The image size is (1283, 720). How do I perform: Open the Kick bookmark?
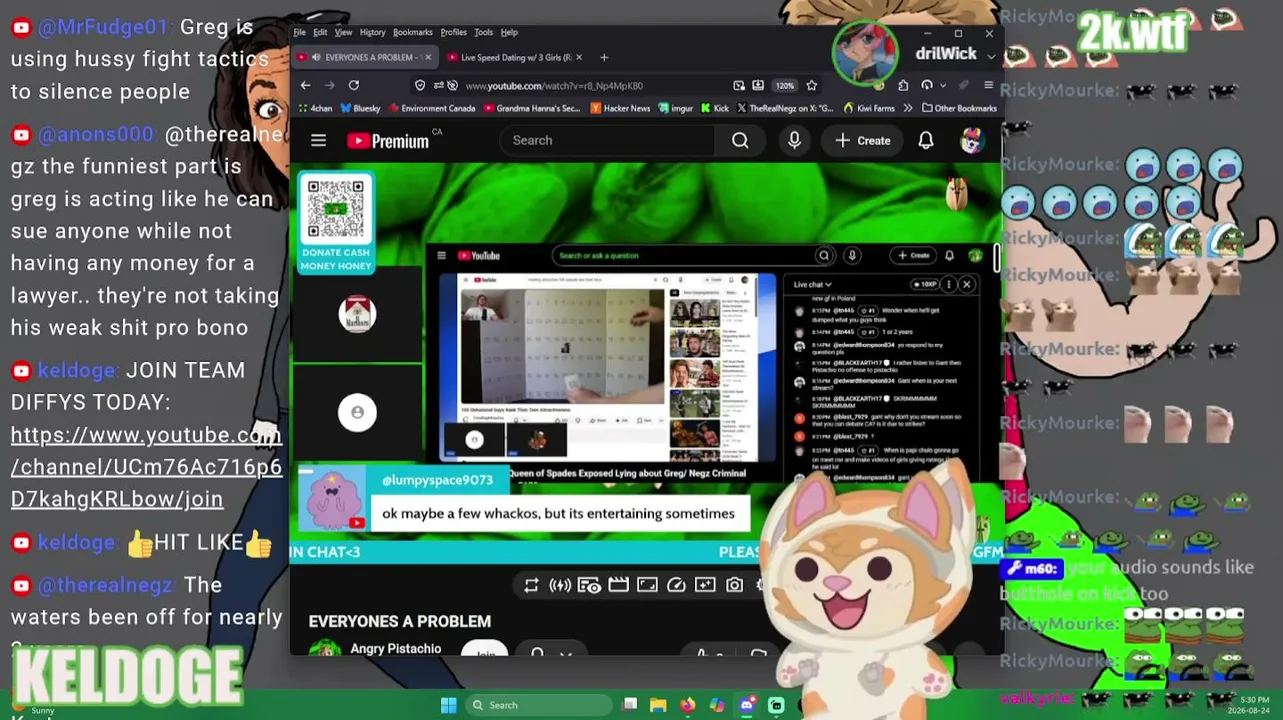[x=714, y=108]
